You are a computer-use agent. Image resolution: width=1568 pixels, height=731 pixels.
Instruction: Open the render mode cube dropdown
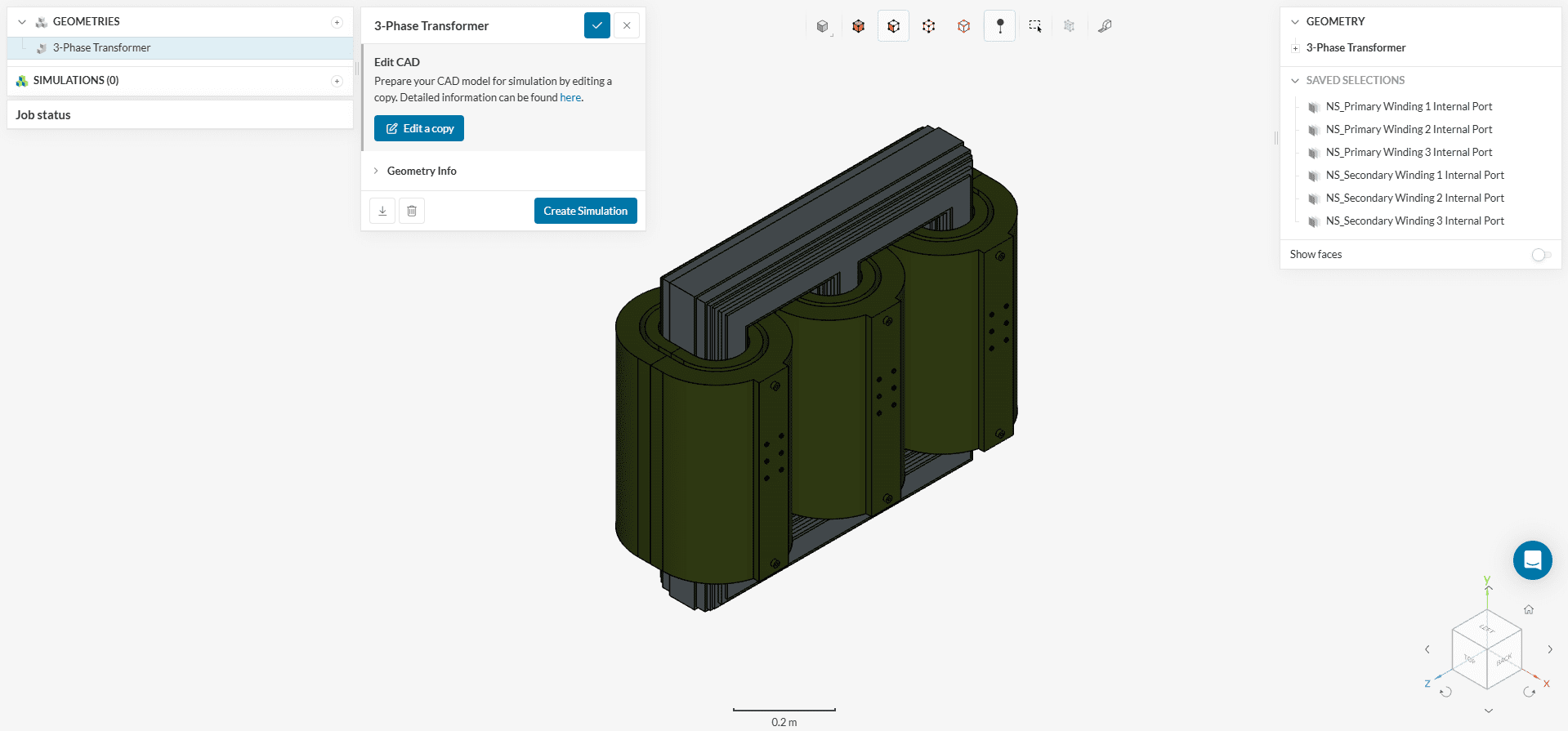pos(823,27)
